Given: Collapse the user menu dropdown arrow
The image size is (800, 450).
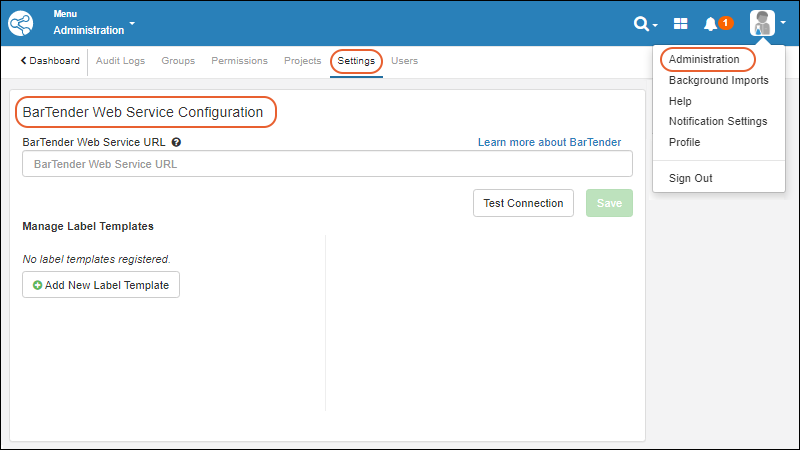Looking at the screenshot, I should click(x=783, y=23).
